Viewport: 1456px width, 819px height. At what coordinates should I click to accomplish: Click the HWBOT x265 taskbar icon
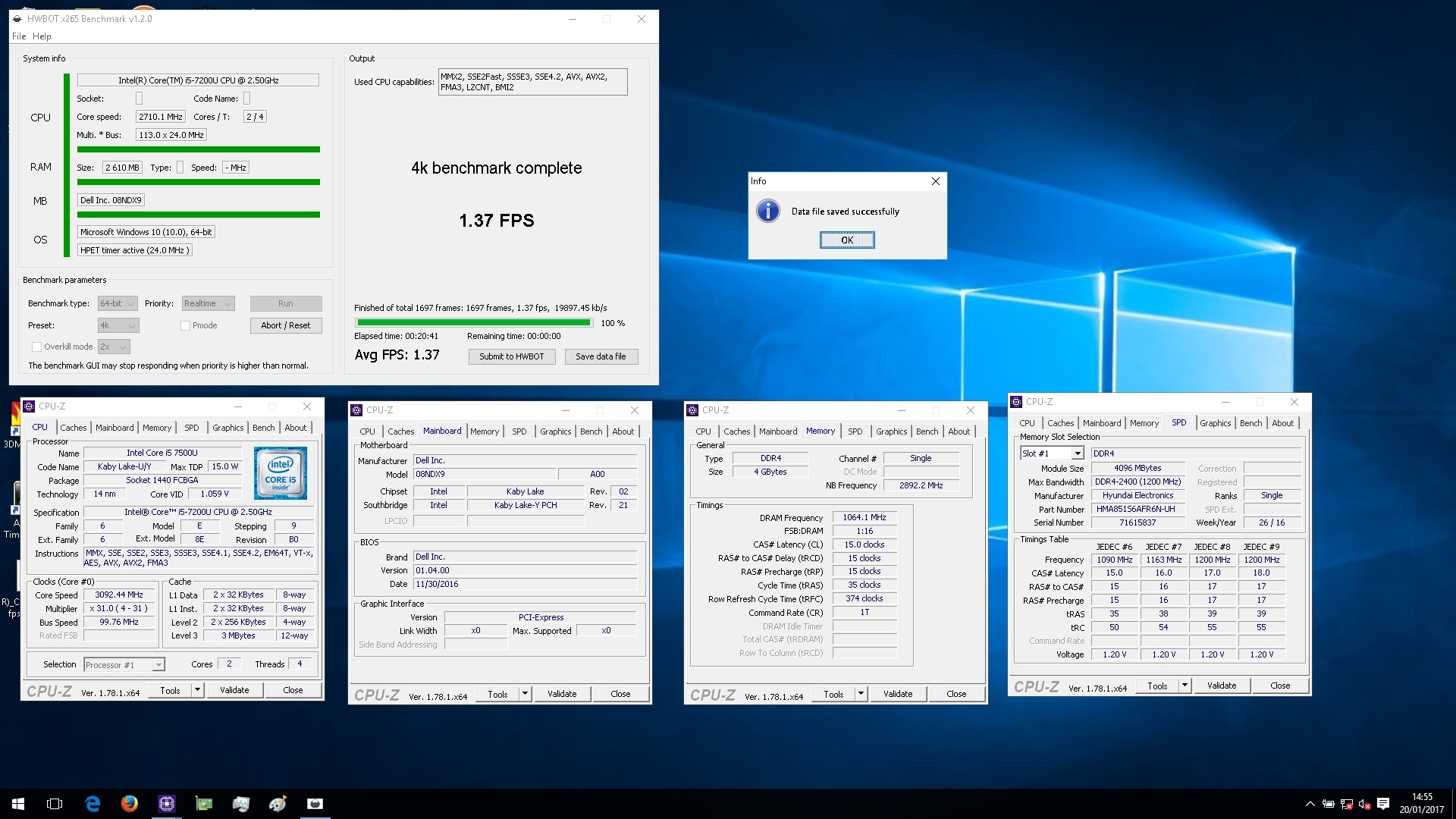(315, 804)
